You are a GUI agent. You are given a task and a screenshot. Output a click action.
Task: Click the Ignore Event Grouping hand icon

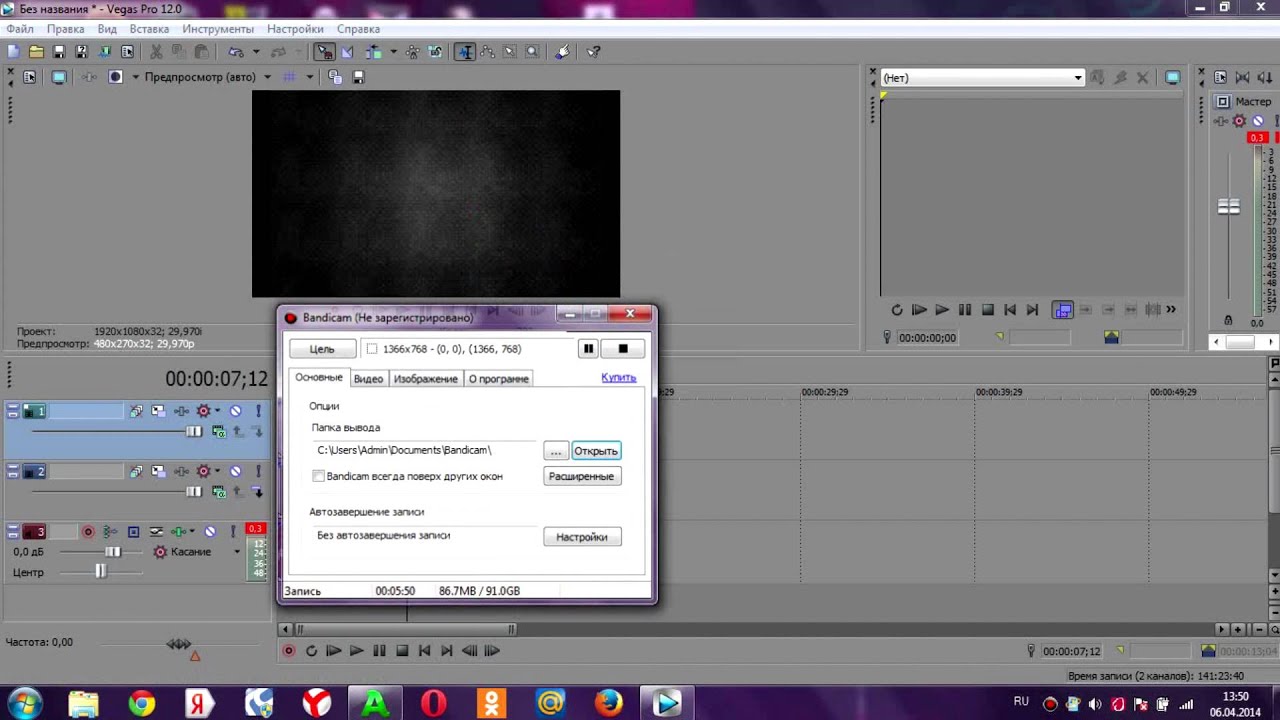click(563, 52)
